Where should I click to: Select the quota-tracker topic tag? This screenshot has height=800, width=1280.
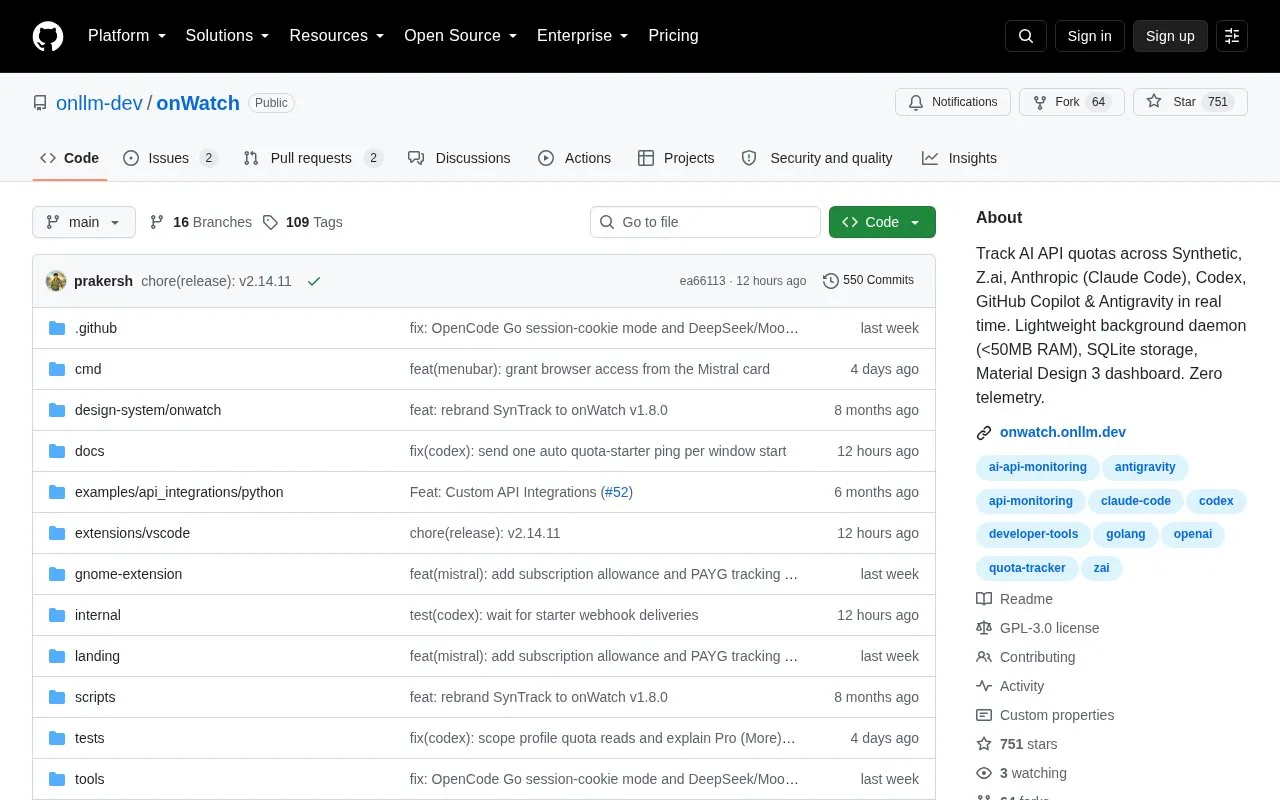coord(1027,568)
